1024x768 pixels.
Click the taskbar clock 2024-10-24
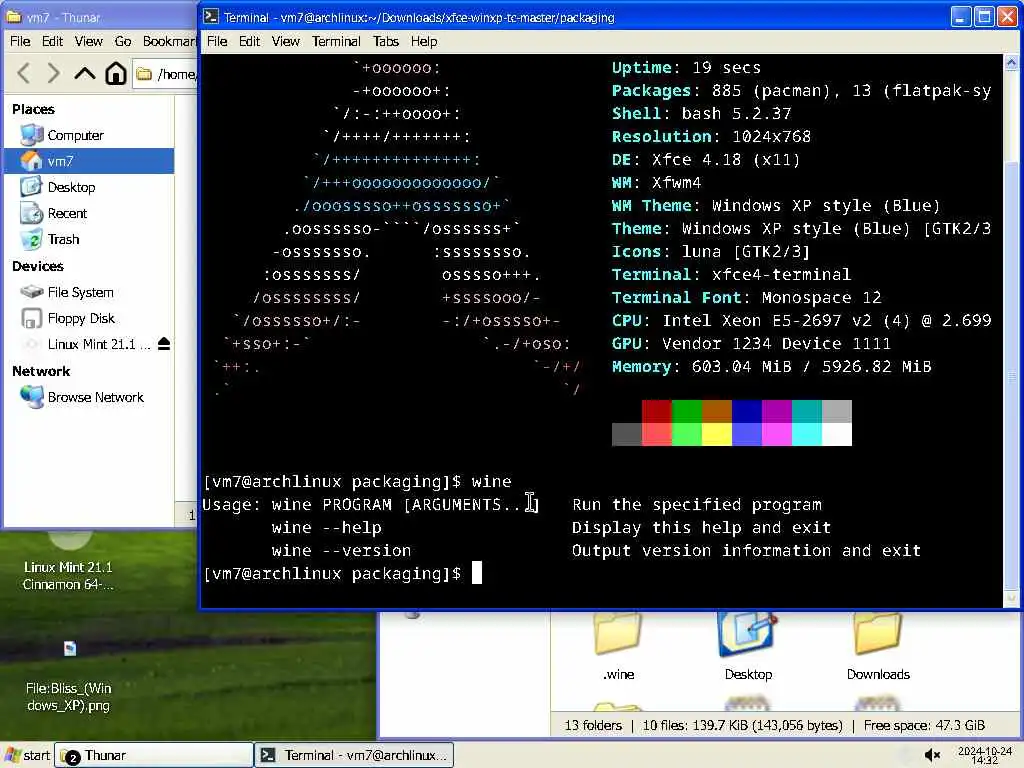pyautogui.click(x=984, y=755)
